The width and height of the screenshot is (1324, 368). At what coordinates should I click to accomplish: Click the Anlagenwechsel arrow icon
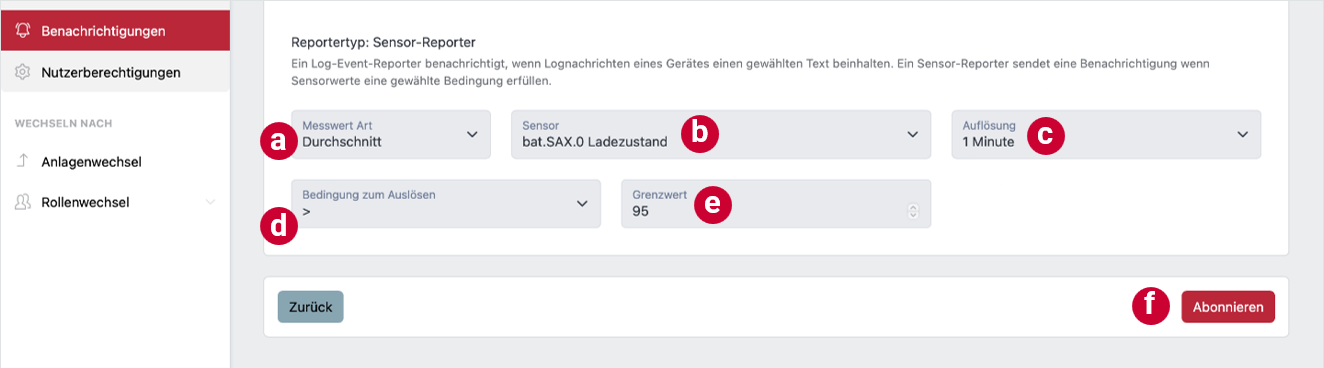coord(22,162)
